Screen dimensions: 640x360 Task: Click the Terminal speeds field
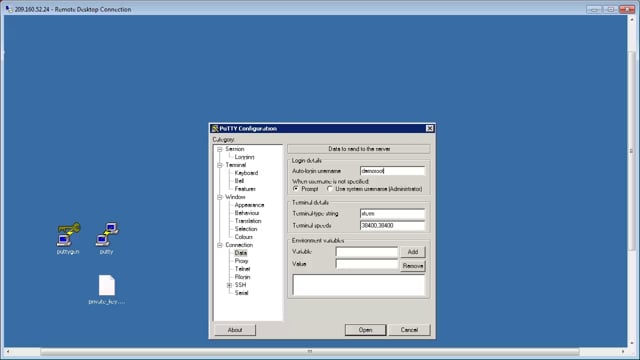pos(392,225)
